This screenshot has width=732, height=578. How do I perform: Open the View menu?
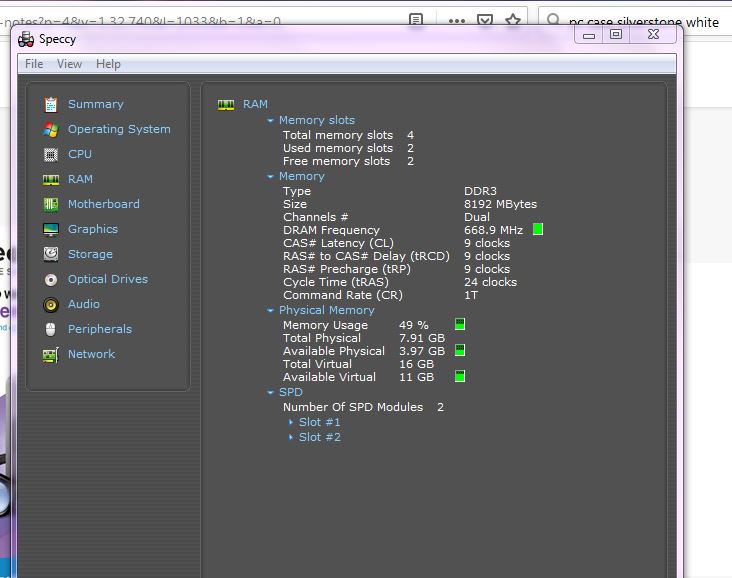tap(70, 64)
